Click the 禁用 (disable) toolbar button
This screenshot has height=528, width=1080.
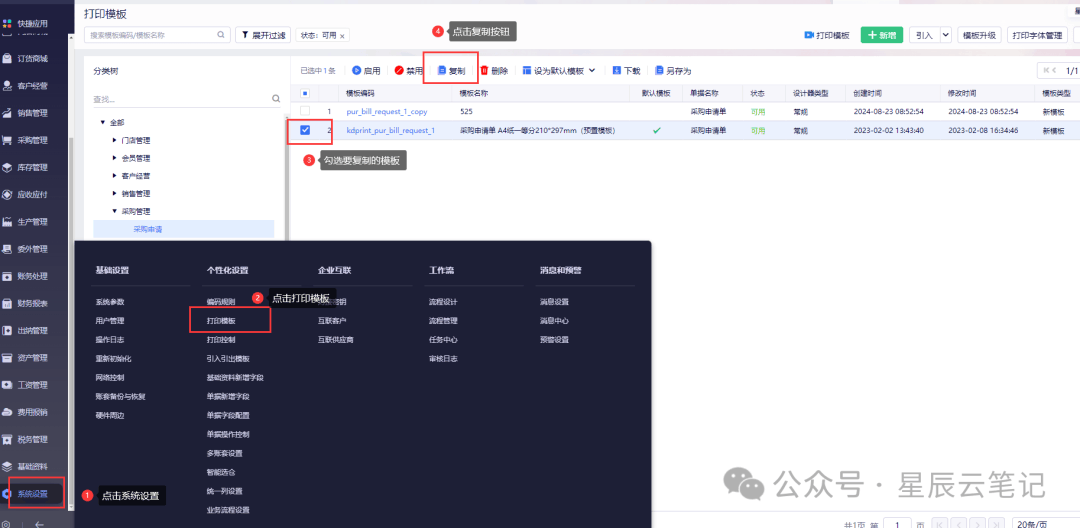click(409, 71)
